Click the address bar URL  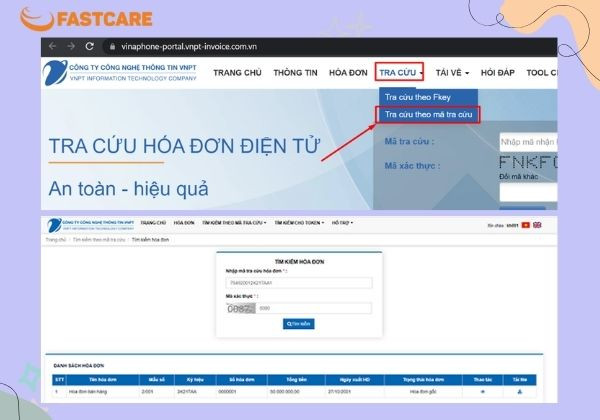(x=189, y=47)
